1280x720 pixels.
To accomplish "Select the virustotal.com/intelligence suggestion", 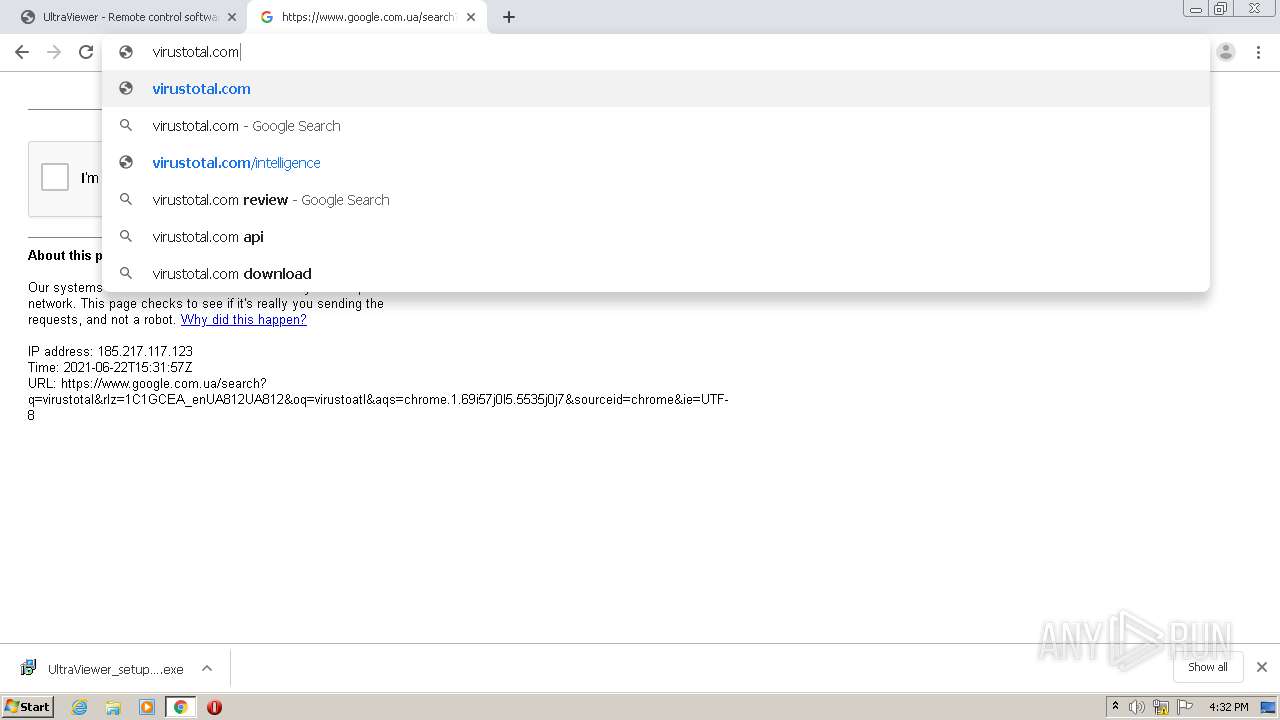I will click(x=655, y=163).
